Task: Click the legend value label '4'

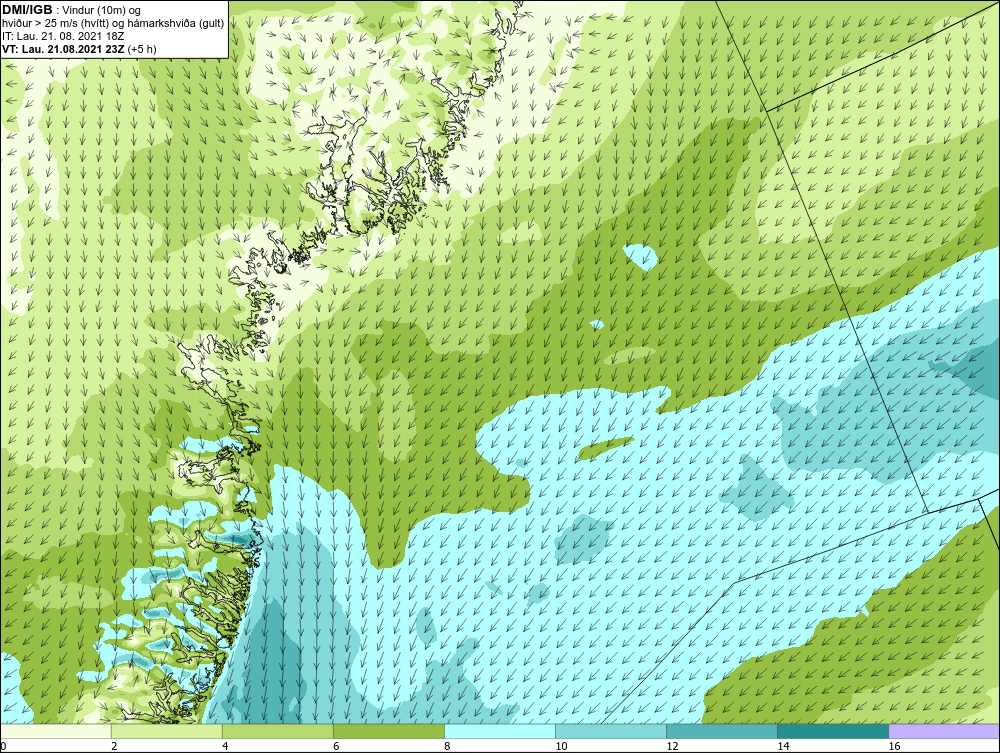Action: tap(224, 746)
